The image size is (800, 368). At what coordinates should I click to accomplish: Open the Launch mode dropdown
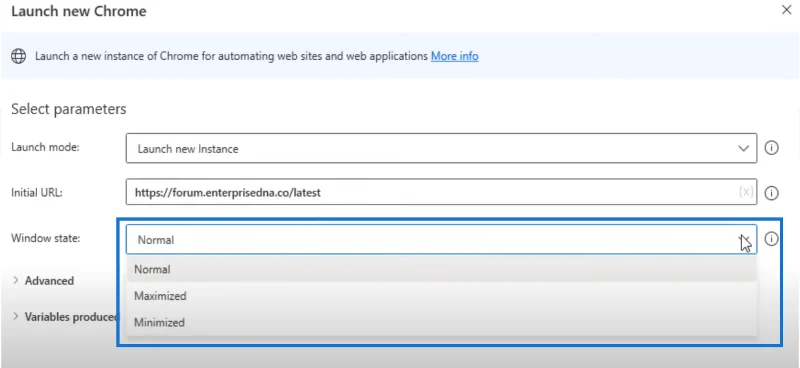(x=441, y=149)
